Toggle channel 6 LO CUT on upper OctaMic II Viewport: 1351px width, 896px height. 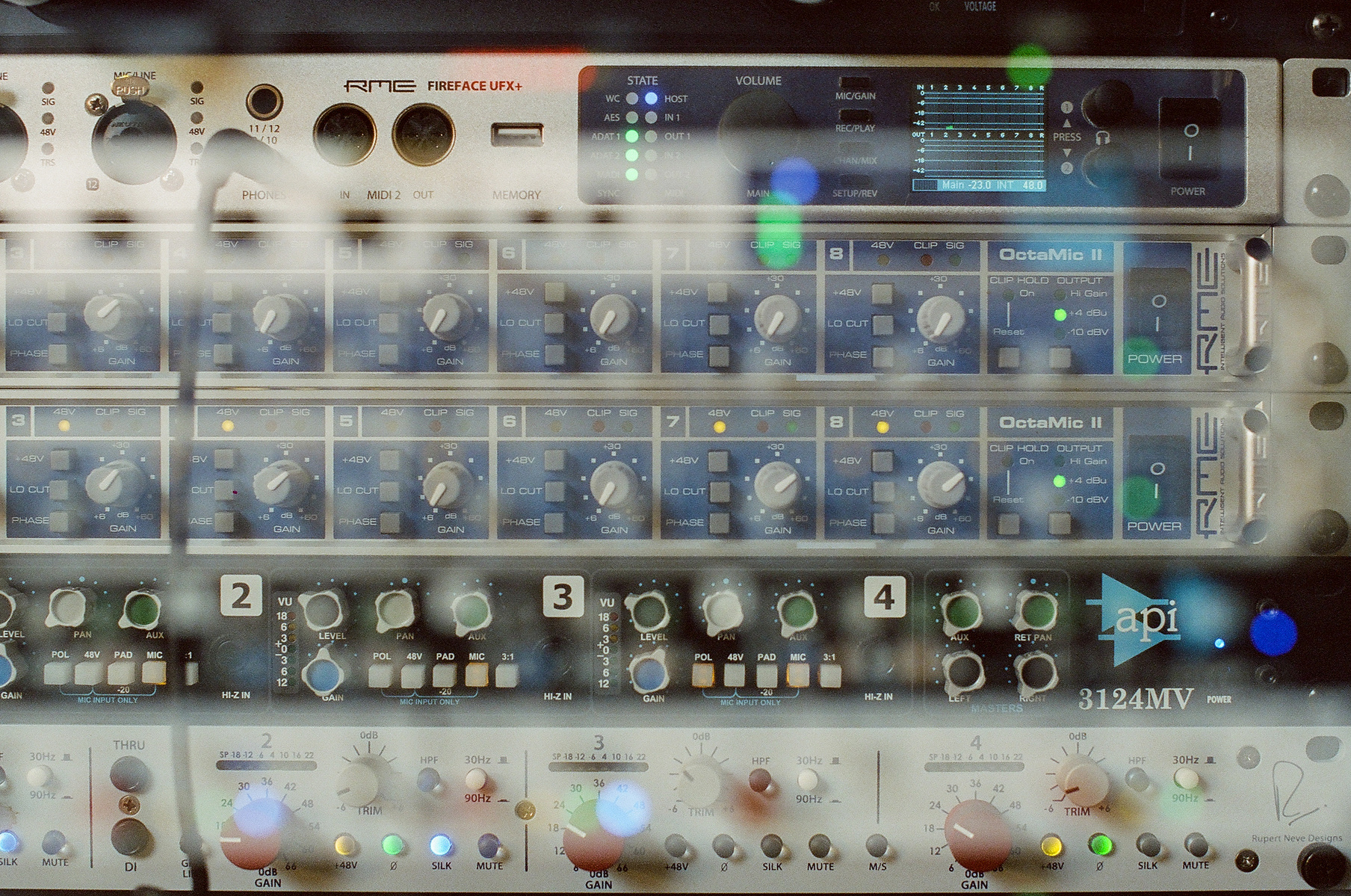pos(554,323)
